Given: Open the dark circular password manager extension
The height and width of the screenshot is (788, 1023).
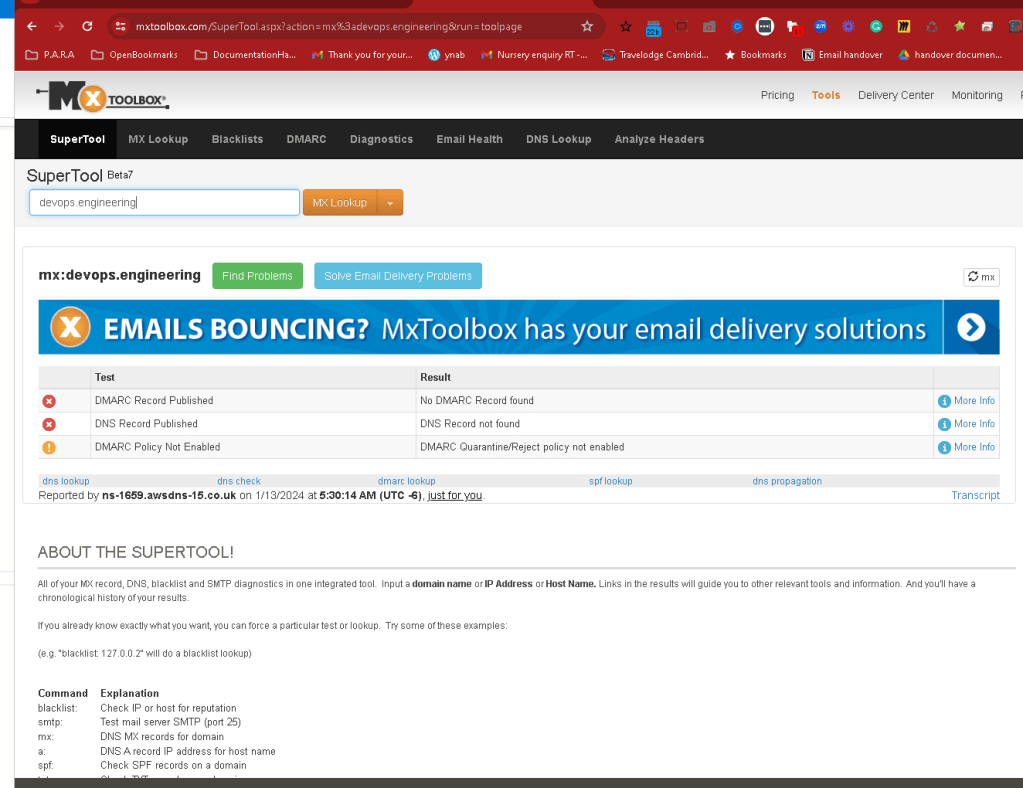Looking at the screenshot, I should [x=765, y=27].
